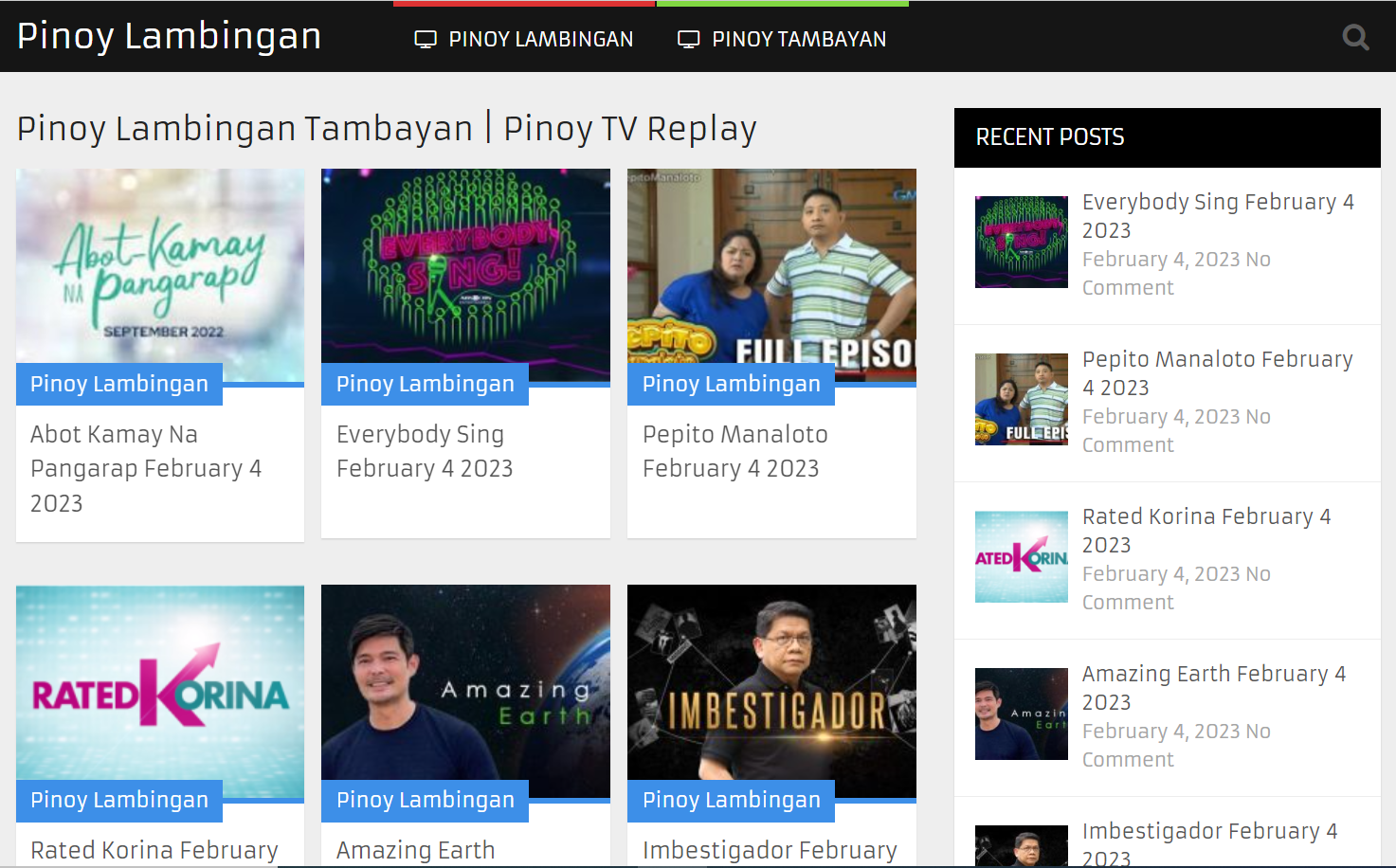Open Imbestigador card thumbnail in main grid
Viewport: 1396px width, 868px height.
(771, 693)
